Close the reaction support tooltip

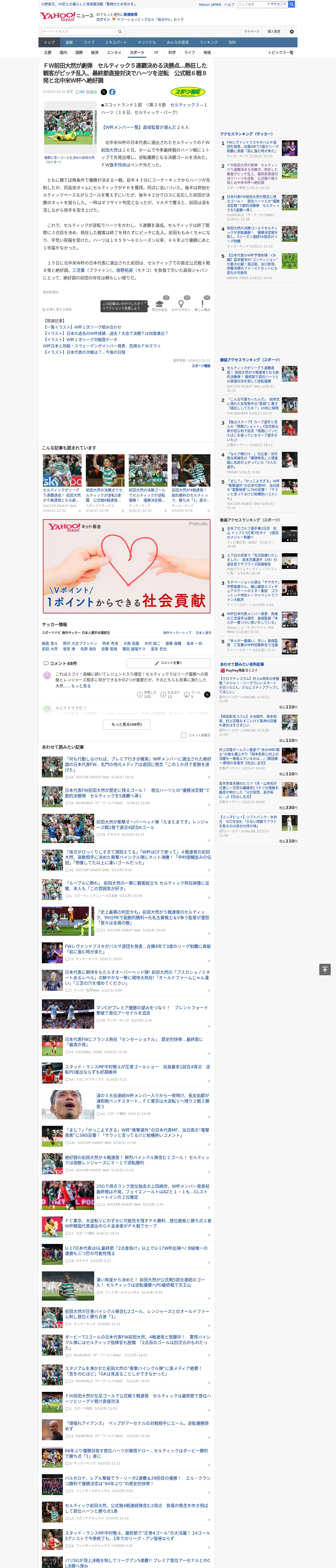pos(146,303)
